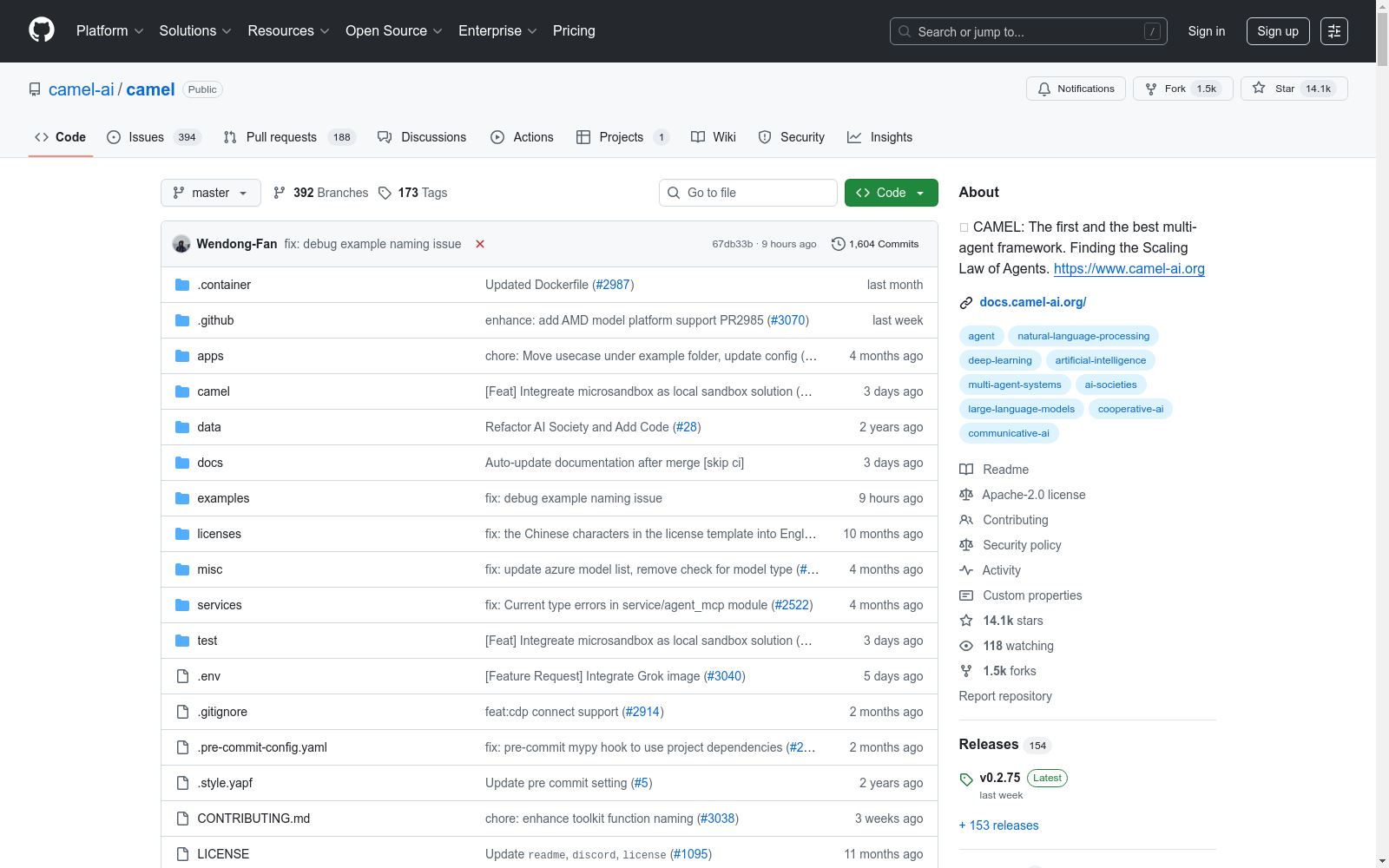The width and height of the screenshot is (1389, 868).
Task: Switch to the Discussions tab
Action: (422, 137)
